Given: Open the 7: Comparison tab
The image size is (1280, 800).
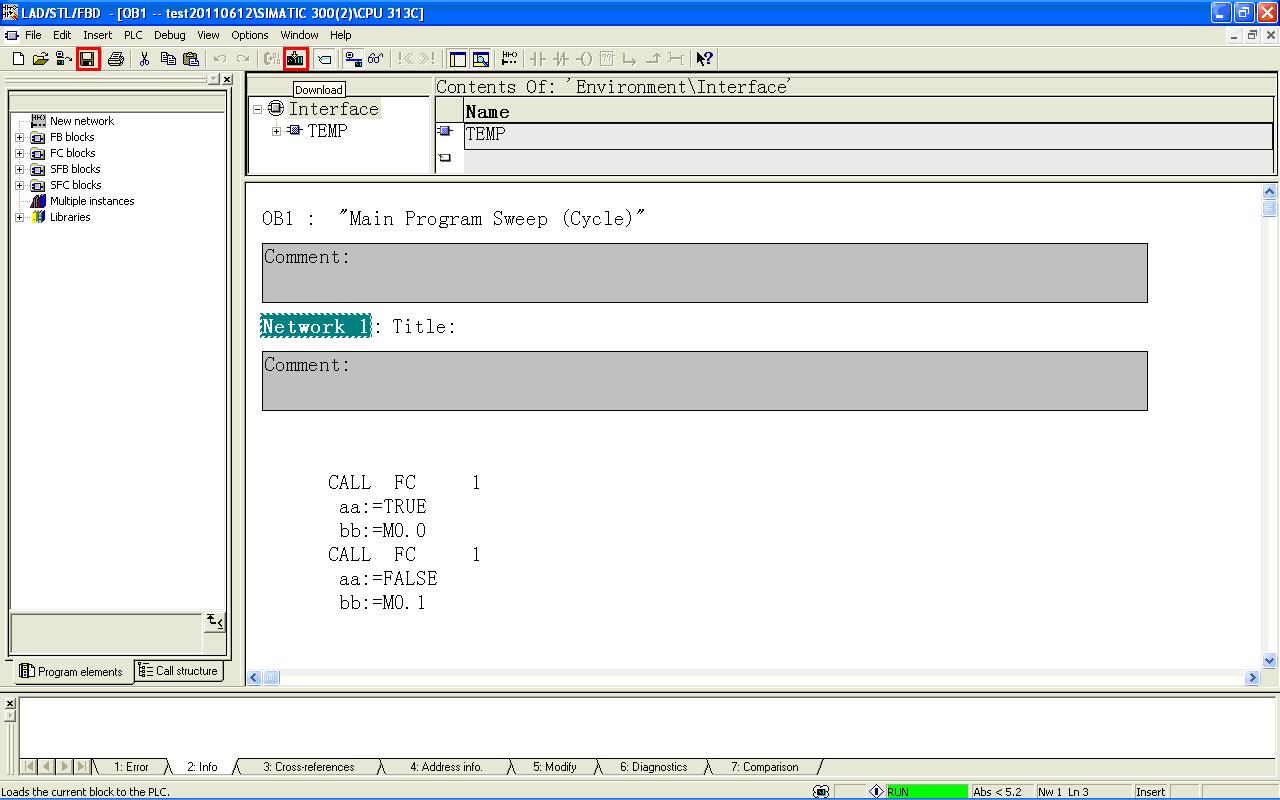Looking at the screenshot, I should click(764, 767).
